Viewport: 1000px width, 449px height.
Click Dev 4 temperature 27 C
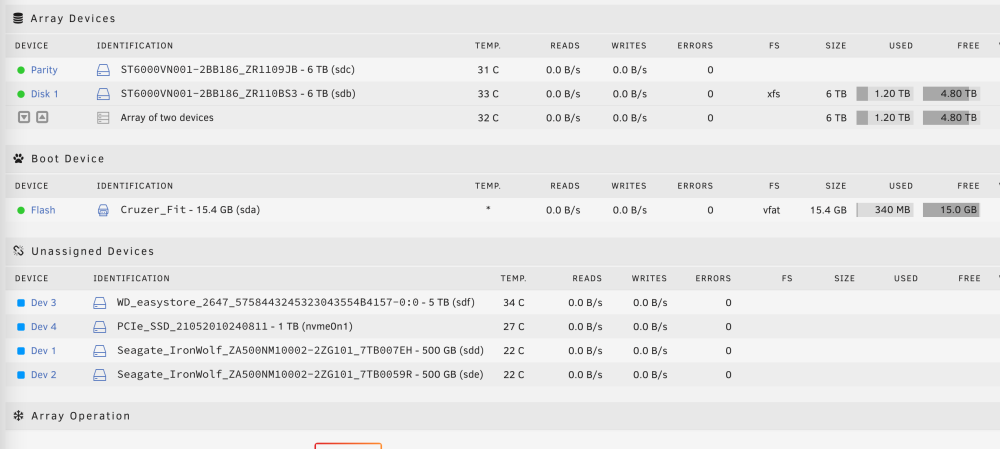[513, 327]
